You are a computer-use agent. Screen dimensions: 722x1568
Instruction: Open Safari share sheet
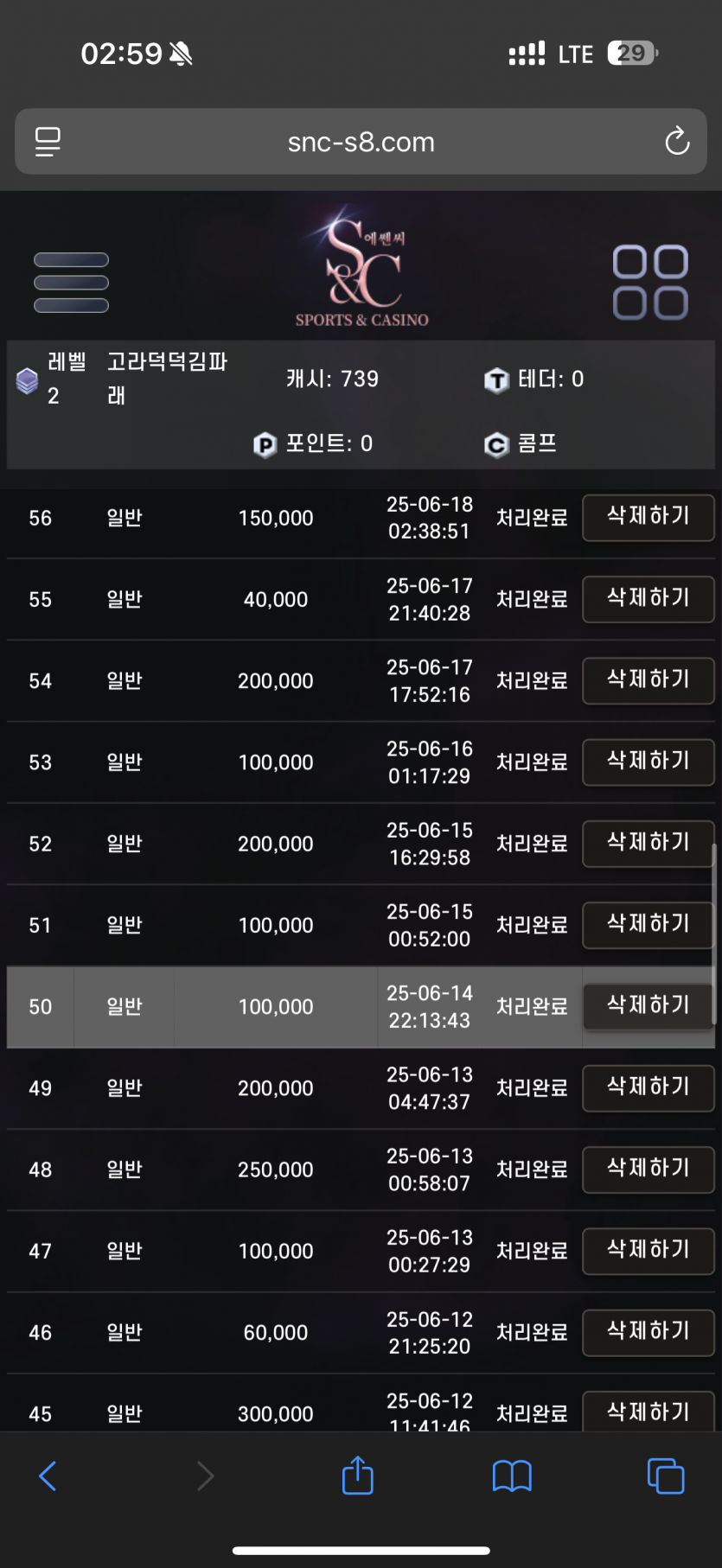pos(357,1476)
